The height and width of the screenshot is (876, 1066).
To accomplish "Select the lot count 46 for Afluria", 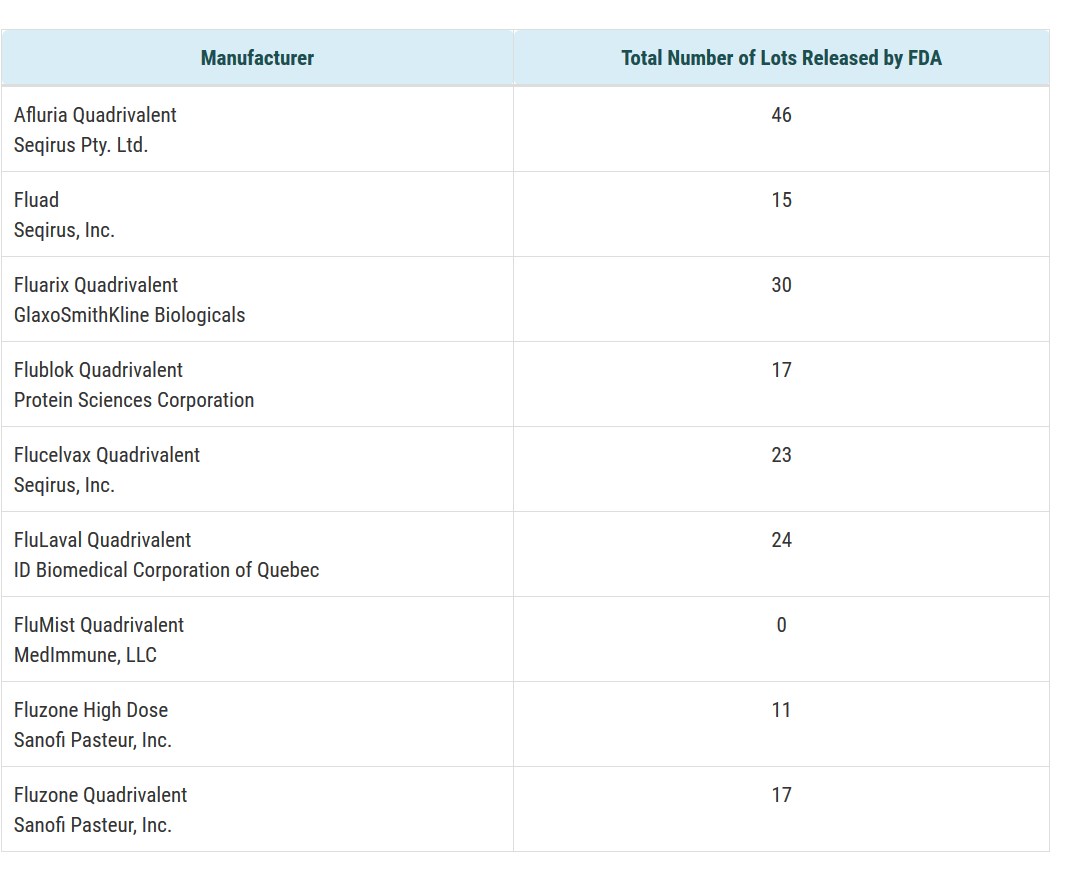I will [x=781, y=115].
